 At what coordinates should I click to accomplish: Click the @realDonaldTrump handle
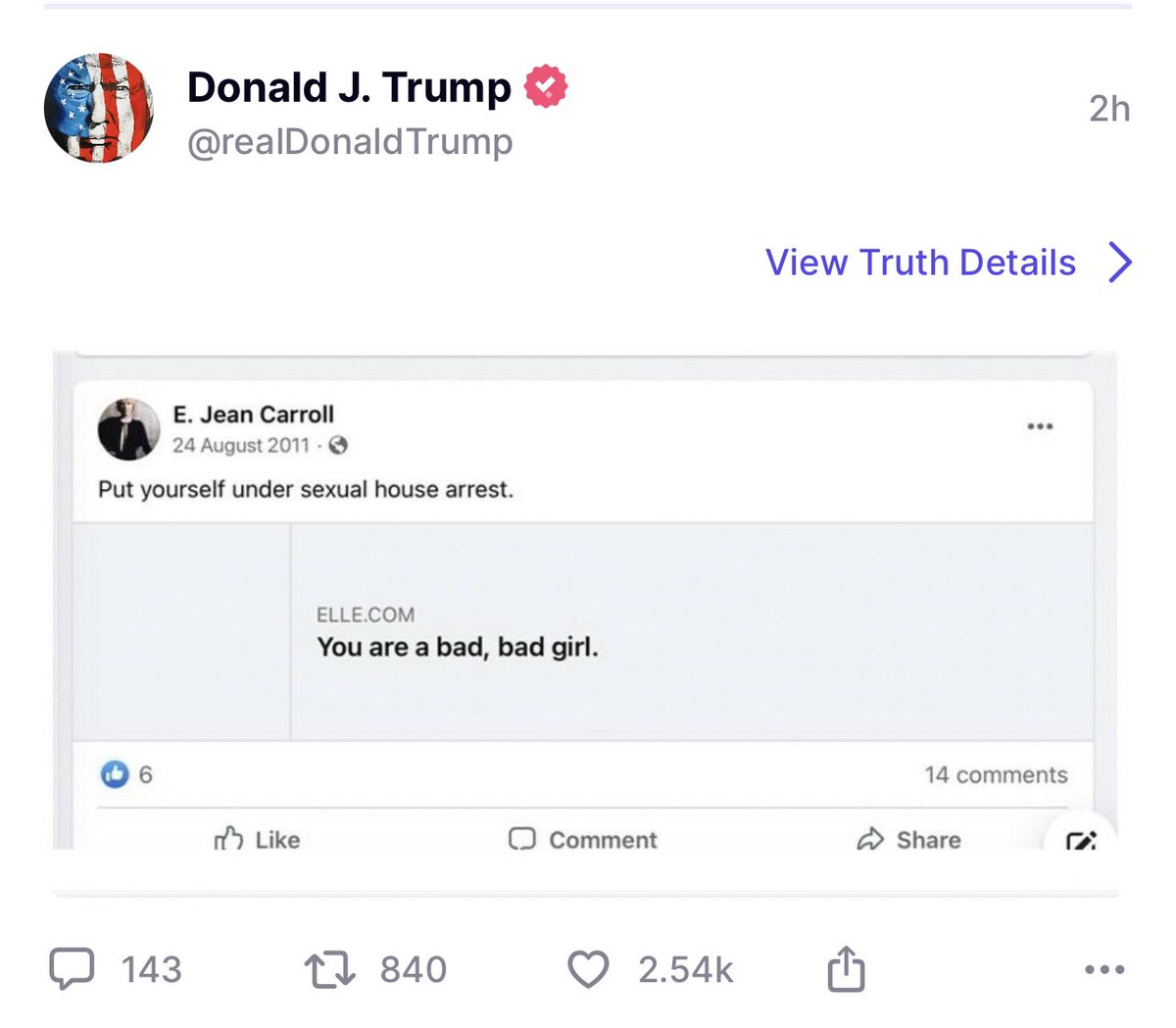350,142
